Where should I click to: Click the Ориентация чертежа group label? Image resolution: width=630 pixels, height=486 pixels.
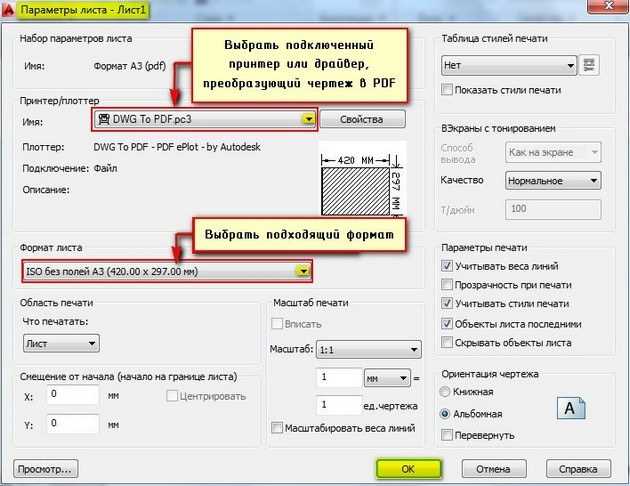[x=490, y=374]
